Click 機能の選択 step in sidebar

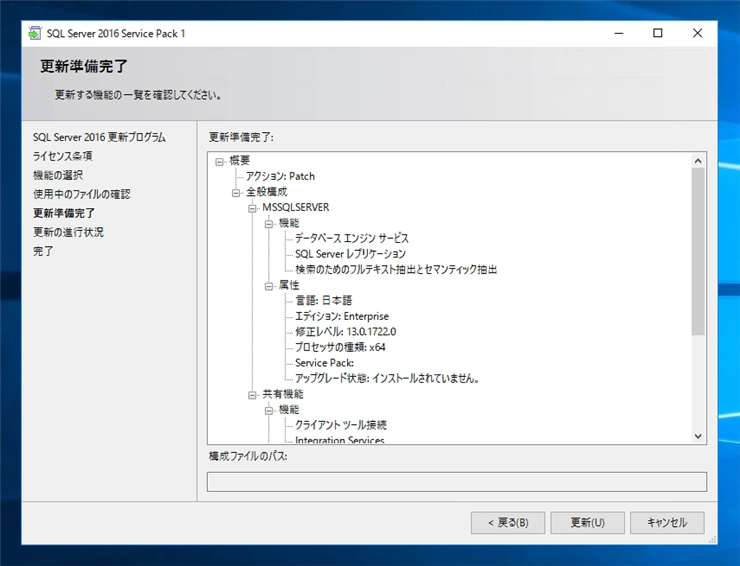coord(58,175)
